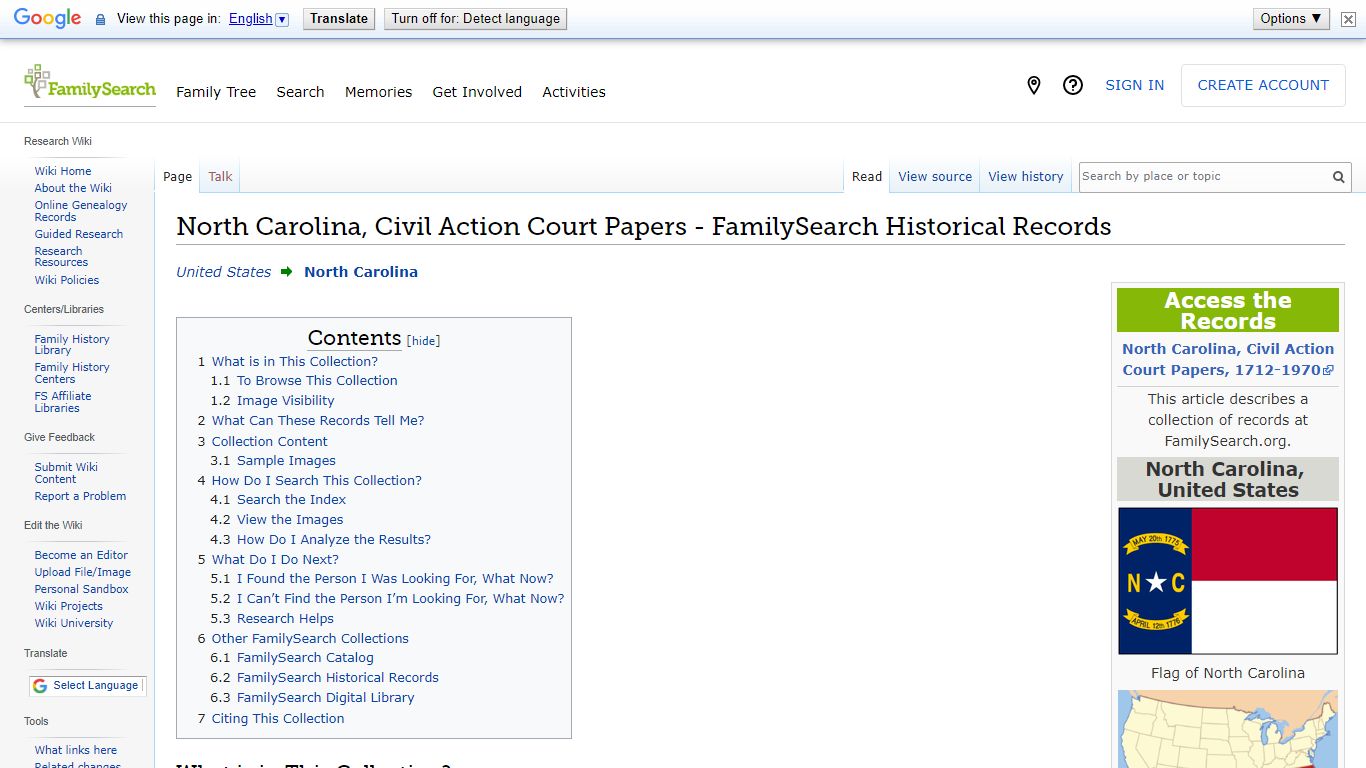Close the Google Translate bar
This screenshot has height=768, width=1366.
1348,19
